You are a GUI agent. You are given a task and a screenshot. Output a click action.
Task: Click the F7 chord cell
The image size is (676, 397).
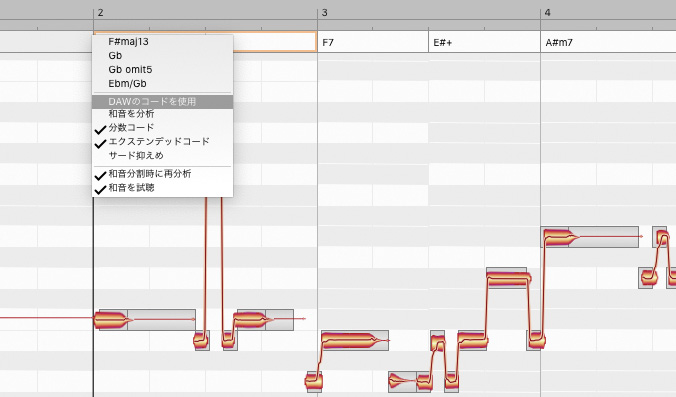tap(373, 42)
